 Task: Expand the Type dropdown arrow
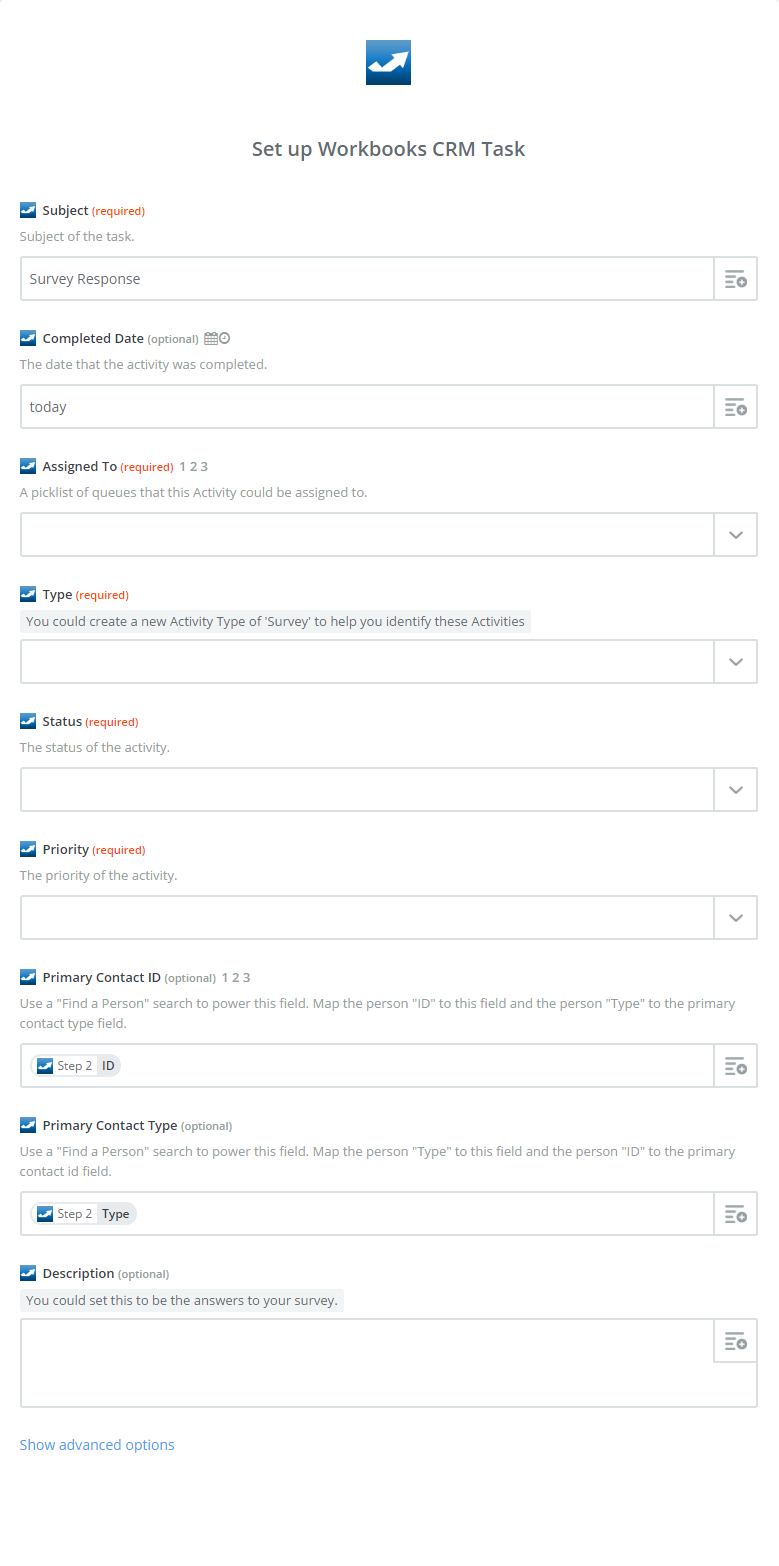pyautogui.click(x=735, y=662)
